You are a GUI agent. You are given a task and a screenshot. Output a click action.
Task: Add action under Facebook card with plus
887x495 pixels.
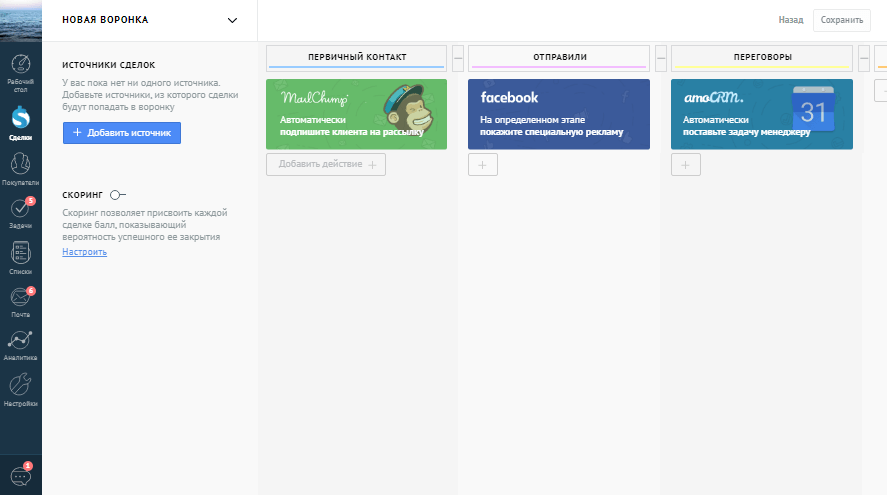(483, 165)
